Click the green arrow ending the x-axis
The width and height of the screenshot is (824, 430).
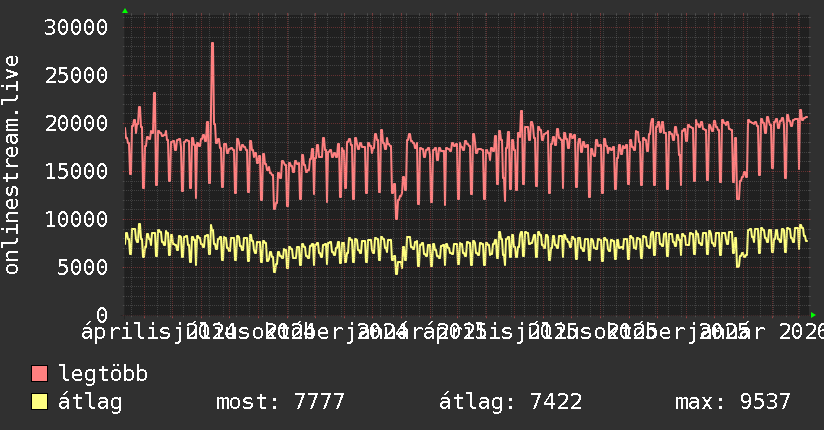[x=813, y=315]
